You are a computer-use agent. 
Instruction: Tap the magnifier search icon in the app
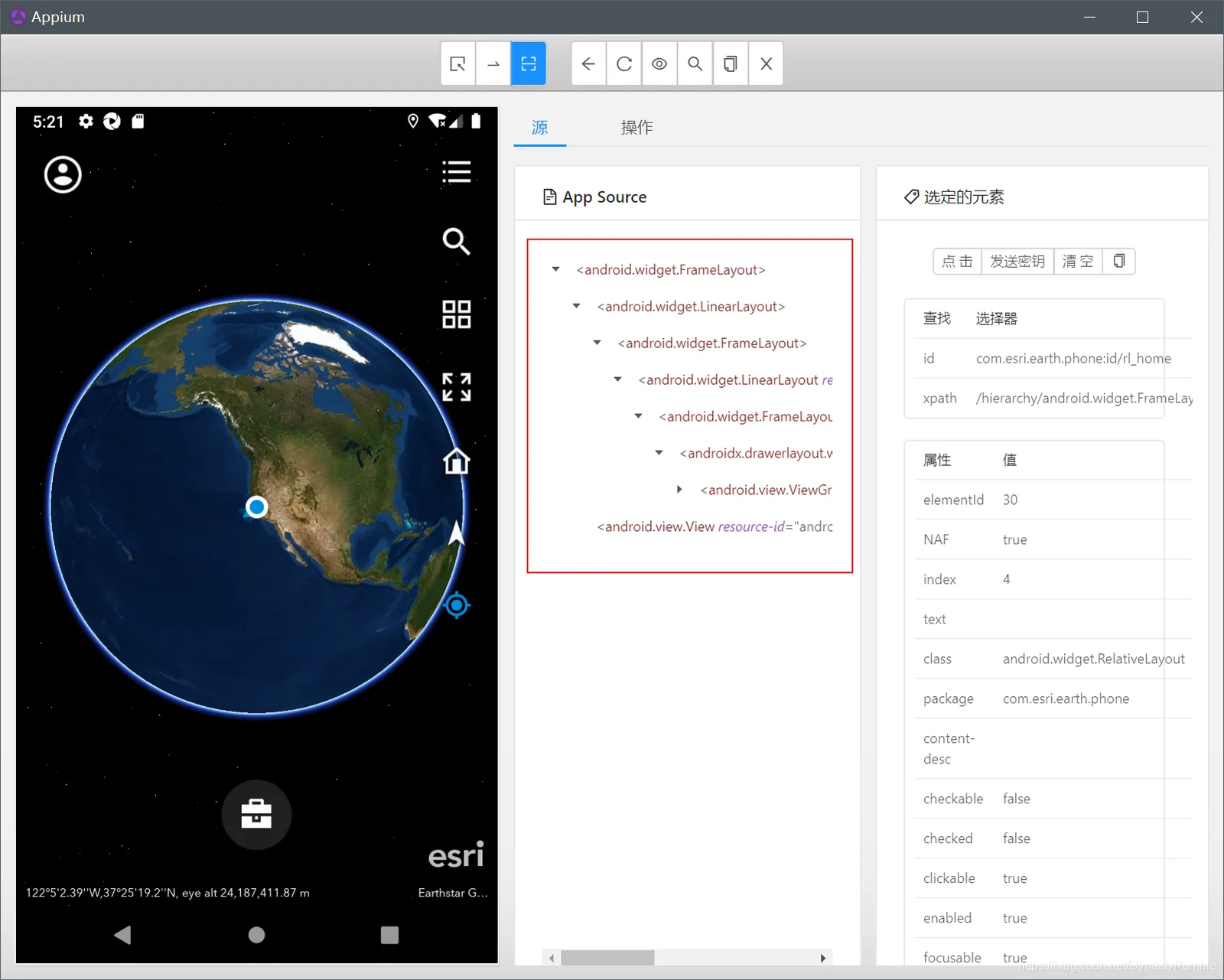coord(456,241)
